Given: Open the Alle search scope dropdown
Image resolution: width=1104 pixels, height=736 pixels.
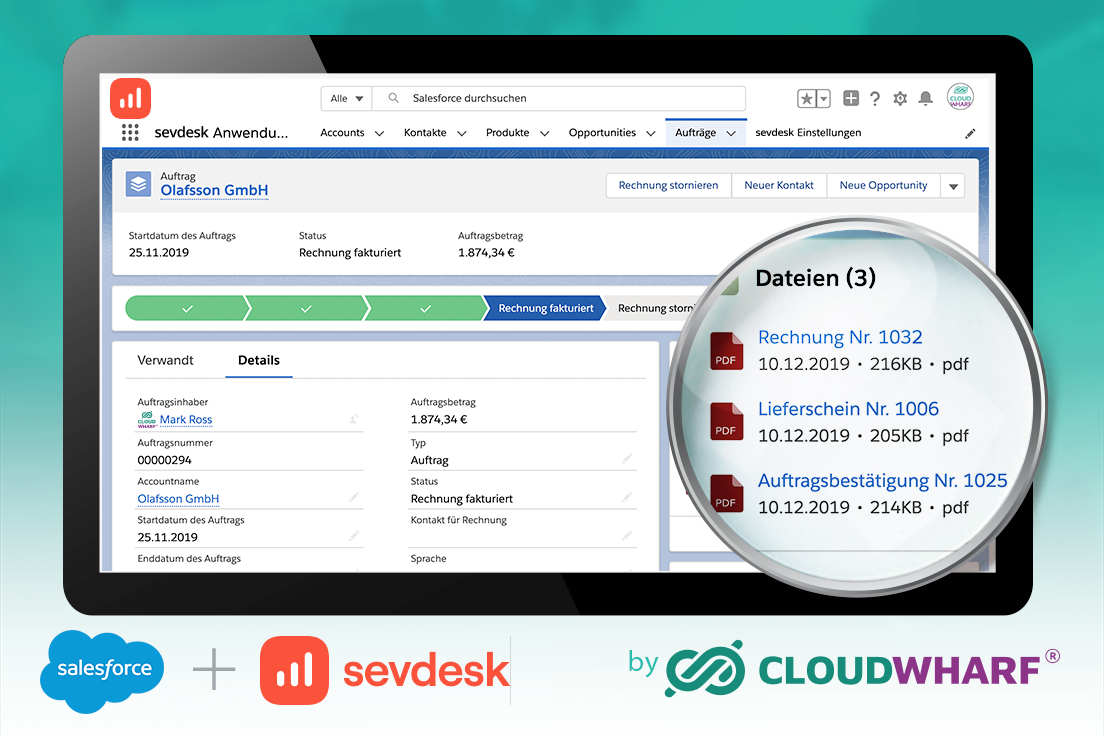Looking at the screenshot, I should [x=346, y=99].
